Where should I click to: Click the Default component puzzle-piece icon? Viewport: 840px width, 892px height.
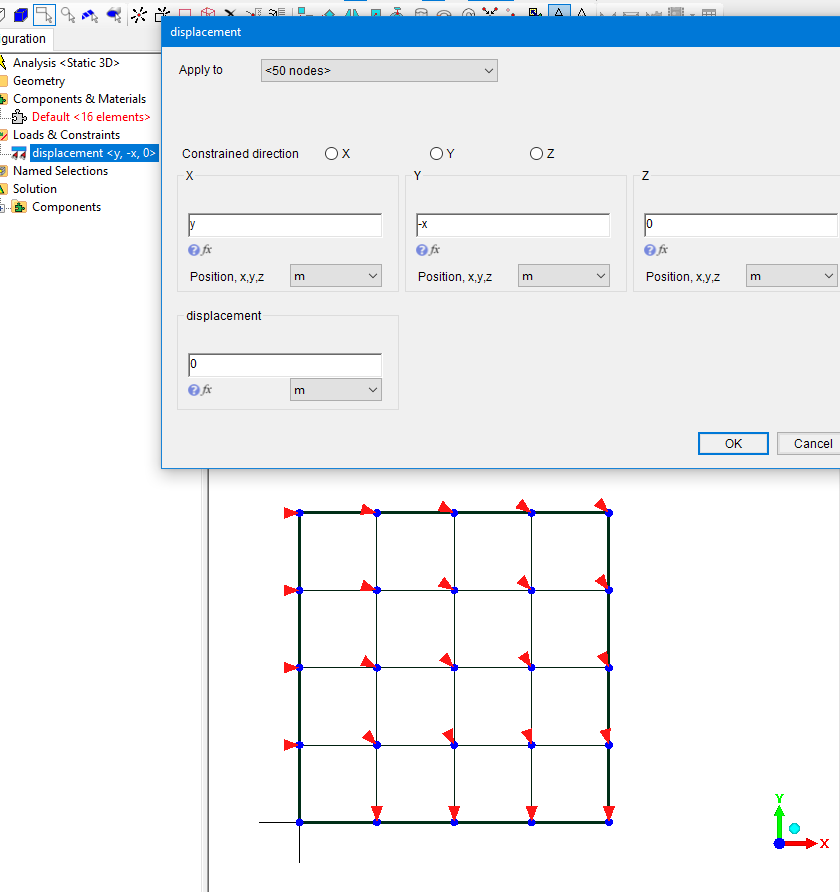pos(19,117)
